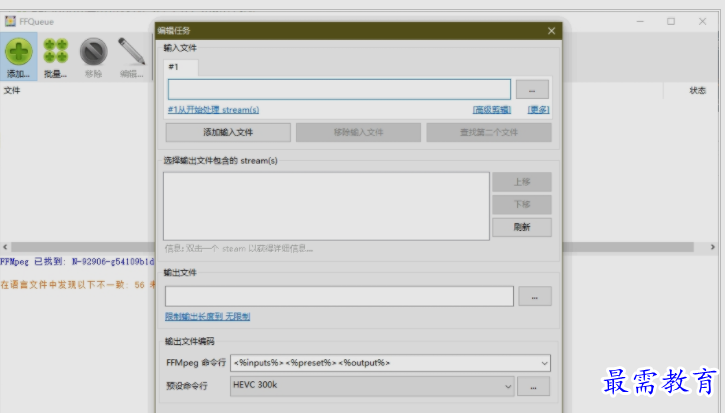Click the output file path field
725x413 pixels.
339,296
